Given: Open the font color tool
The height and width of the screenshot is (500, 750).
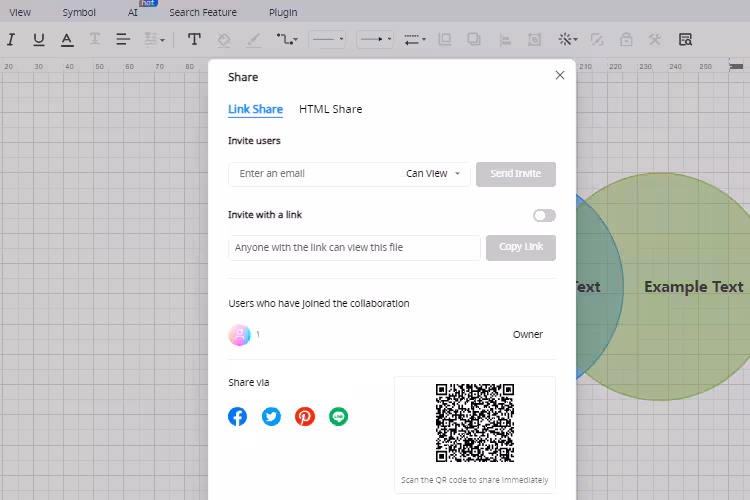Looking at the screenshot, I should coord(67,39).
